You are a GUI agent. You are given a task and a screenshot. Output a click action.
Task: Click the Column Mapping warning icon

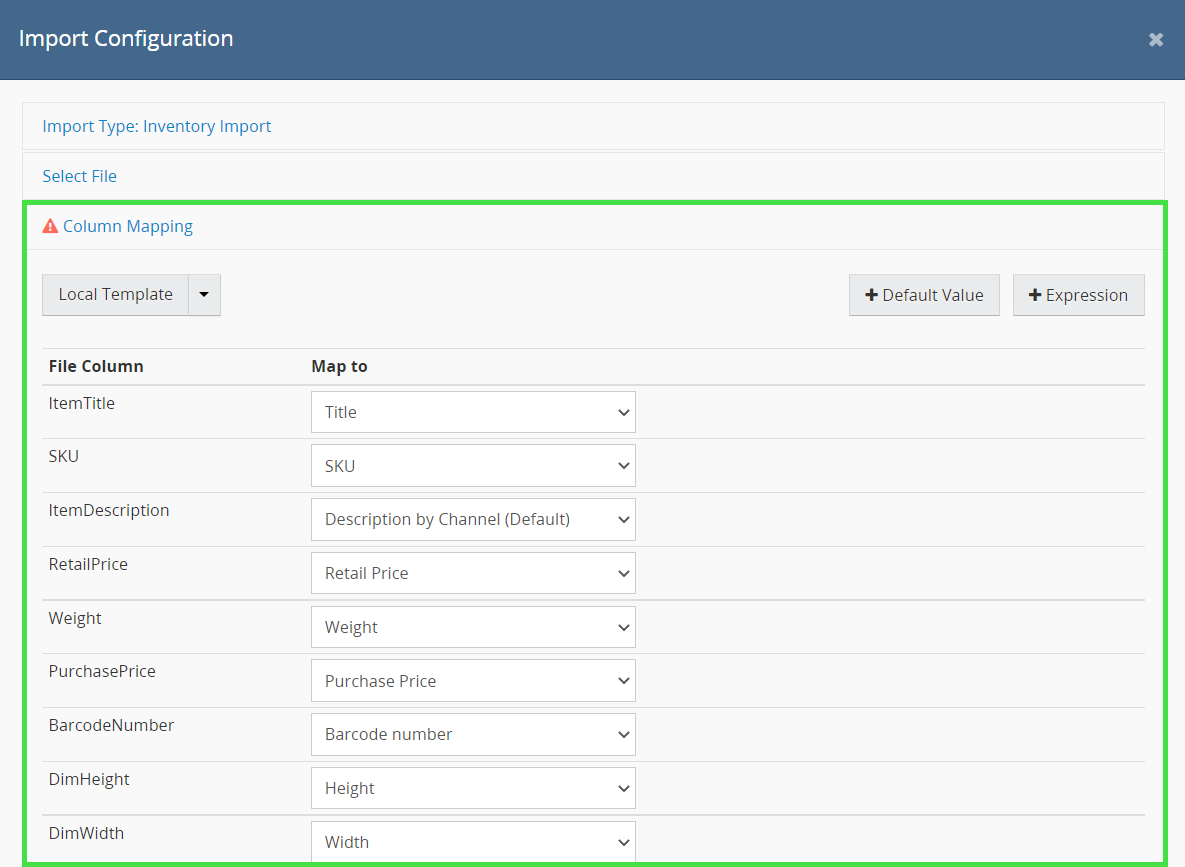tap(50, 226)
